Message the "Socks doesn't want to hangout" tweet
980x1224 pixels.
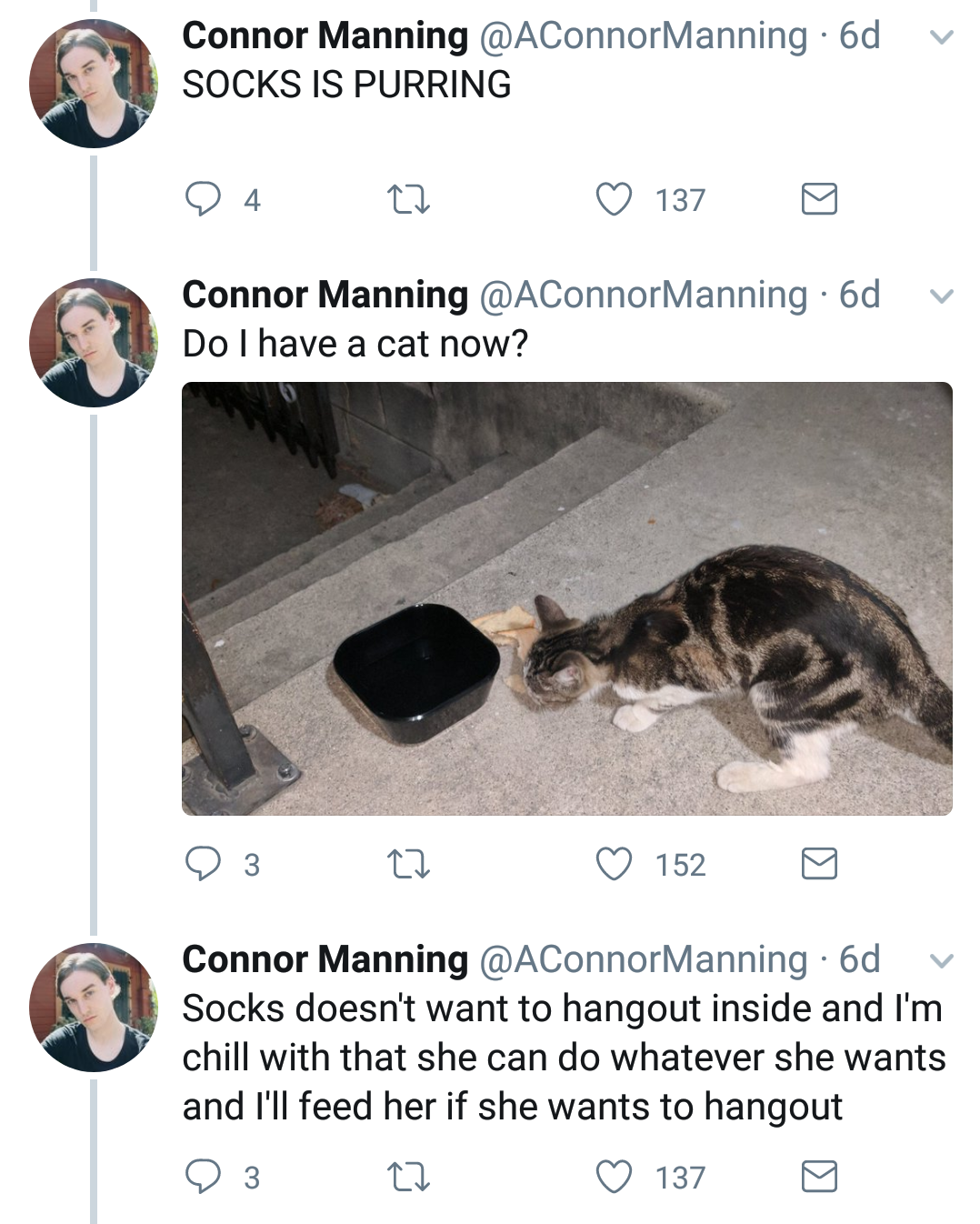[819, 1177]
